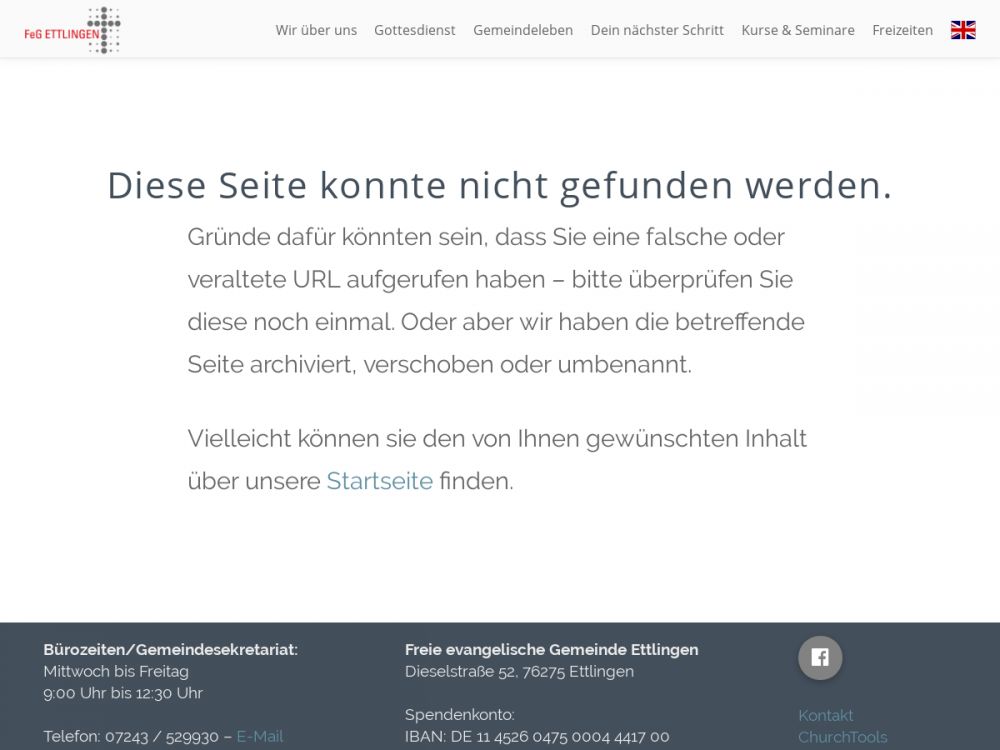Navigate to the Freizeiten menu item
Screen dimensions: 1000x750
[902, 30]
